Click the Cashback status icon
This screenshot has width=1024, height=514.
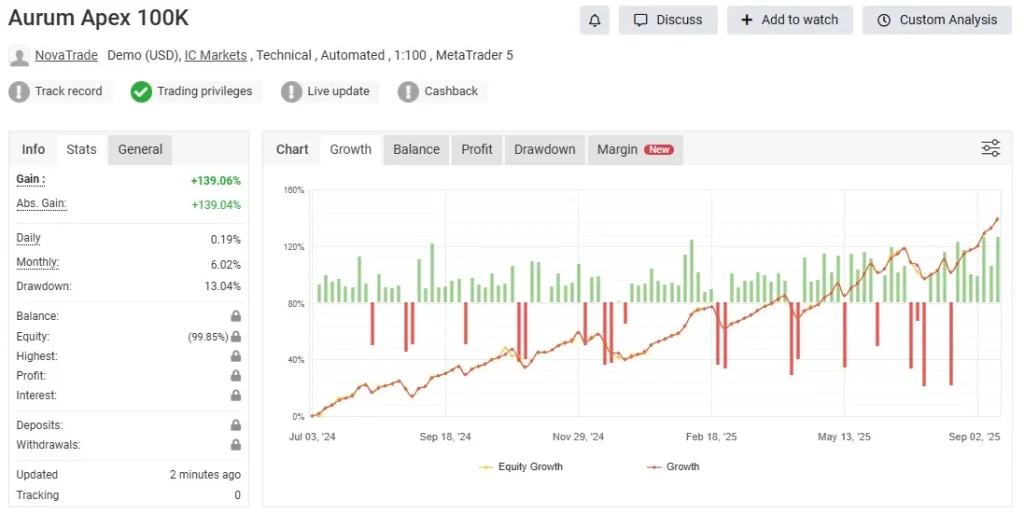408,91
